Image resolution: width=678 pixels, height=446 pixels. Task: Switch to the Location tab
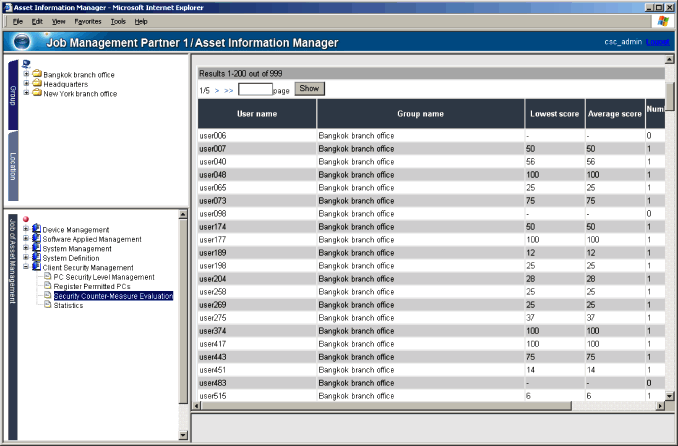13,166
